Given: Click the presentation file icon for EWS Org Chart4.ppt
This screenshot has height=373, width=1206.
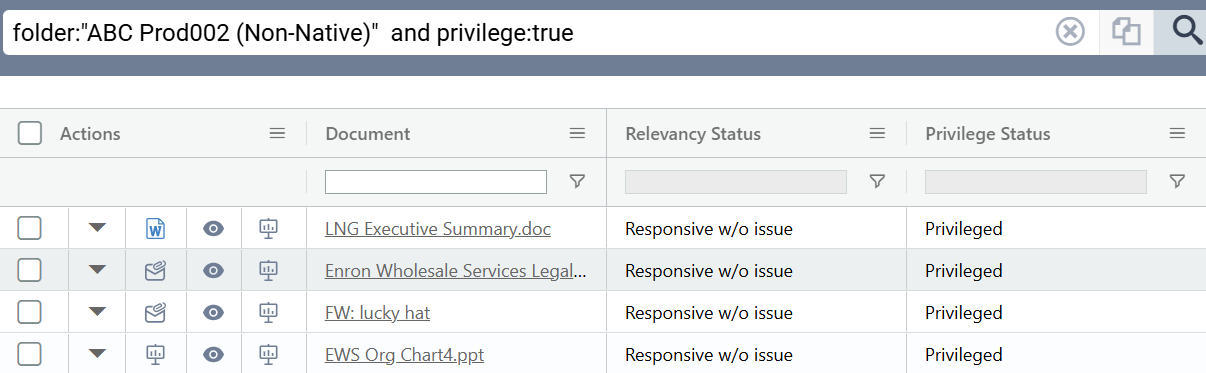Looking at the screenshot, I should pos(155,354).
